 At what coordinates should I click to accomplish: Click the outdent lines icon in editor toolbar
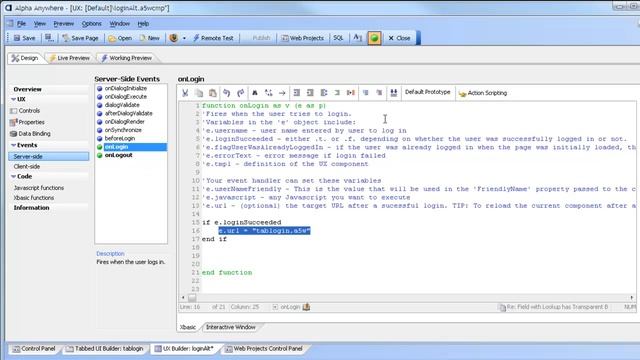(310, 93)
